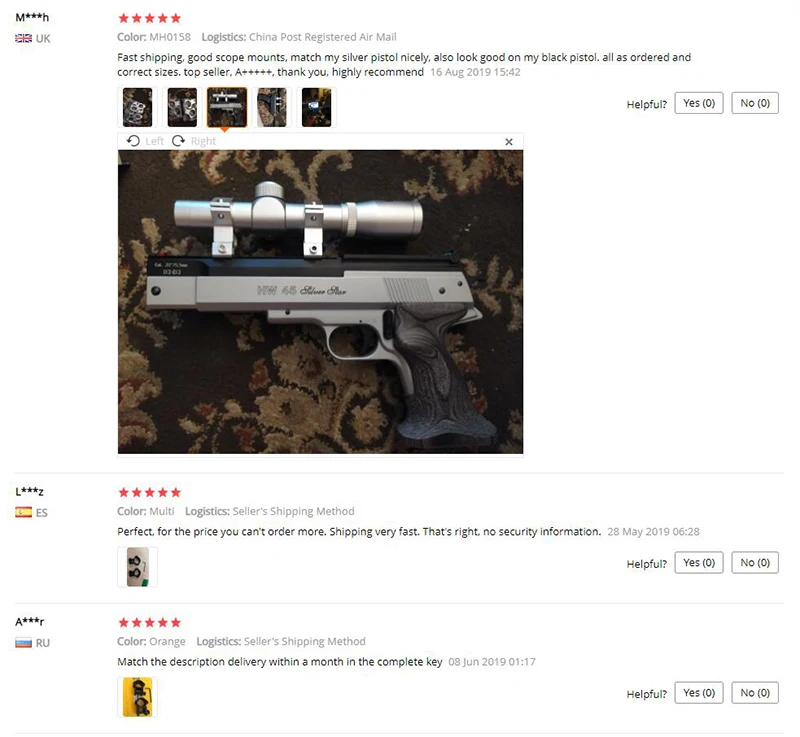The width and height of the screenshot is (800, 737).
Task: Vote No (0) on L***z's review
Action: [755, 563]
